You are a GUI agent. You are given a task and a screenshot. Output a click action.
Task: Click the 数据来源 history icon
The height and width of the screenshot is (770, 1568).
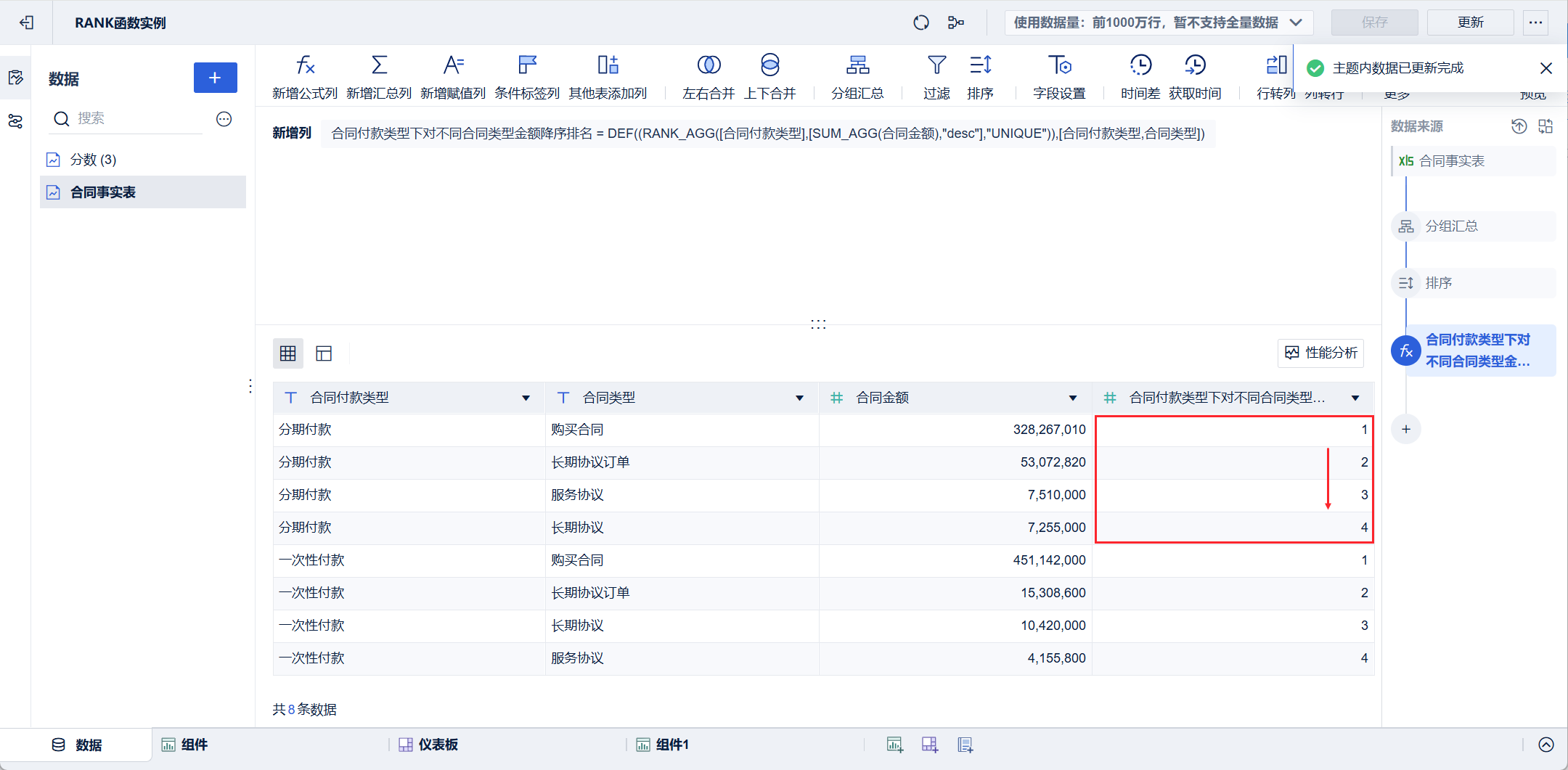tap(1519, 126)
